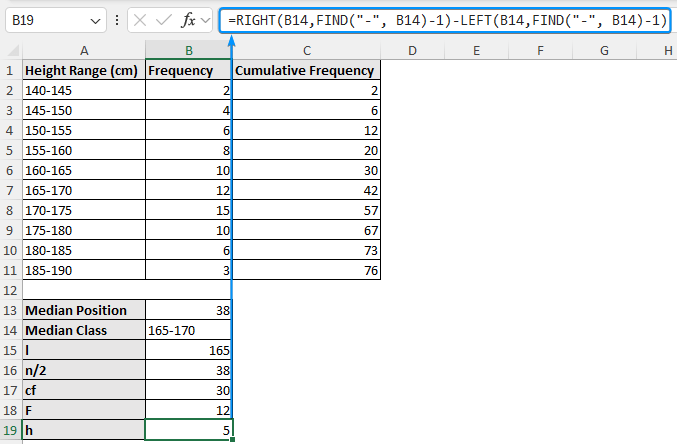Click the Select All corner triangle
The height and width of the screenshot is (444, 677).
pos(11,50)
